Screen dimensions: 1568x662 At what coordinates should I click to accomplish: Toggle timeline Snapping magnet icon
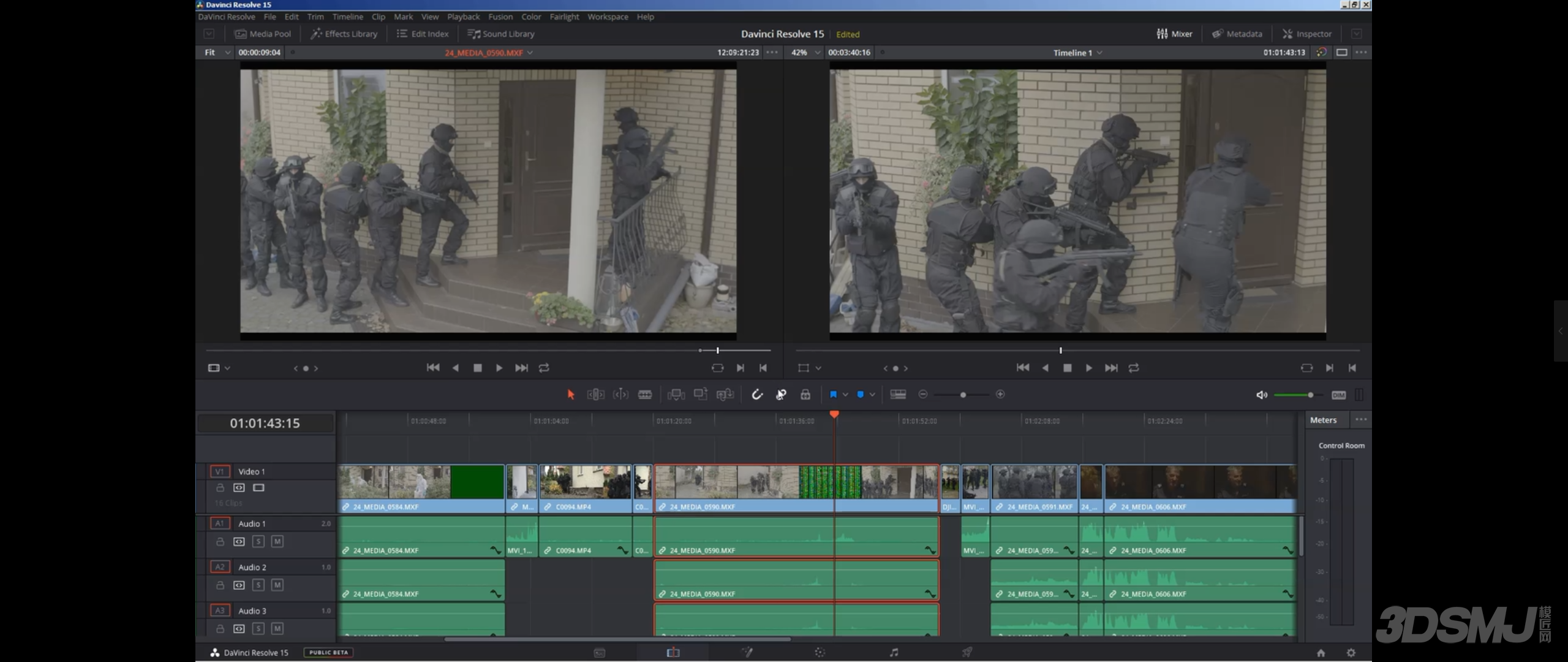pyautogui.click(x=757, y=395)
